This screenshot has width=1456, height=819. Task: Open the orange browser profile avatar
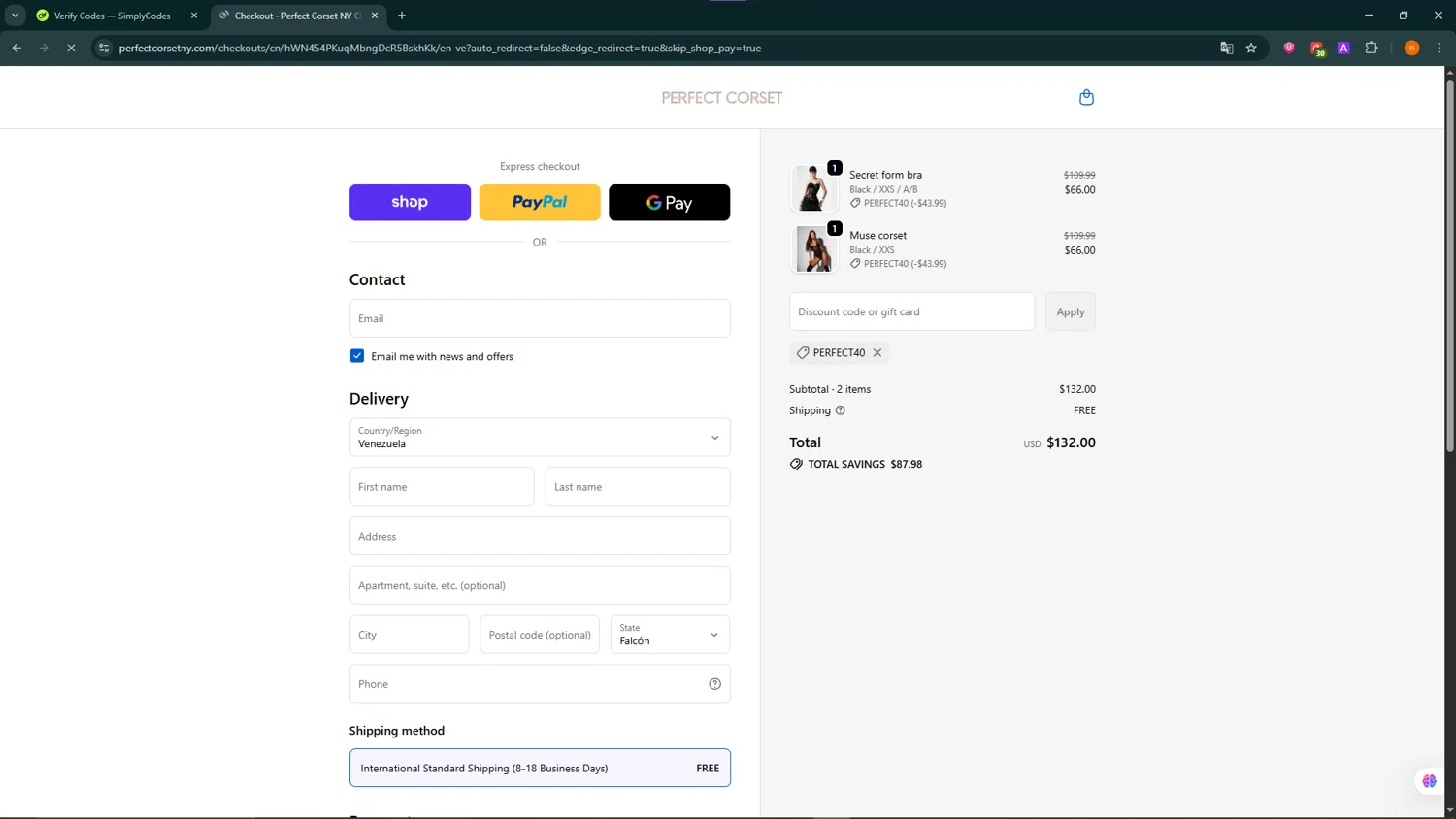click(1411, 48)
